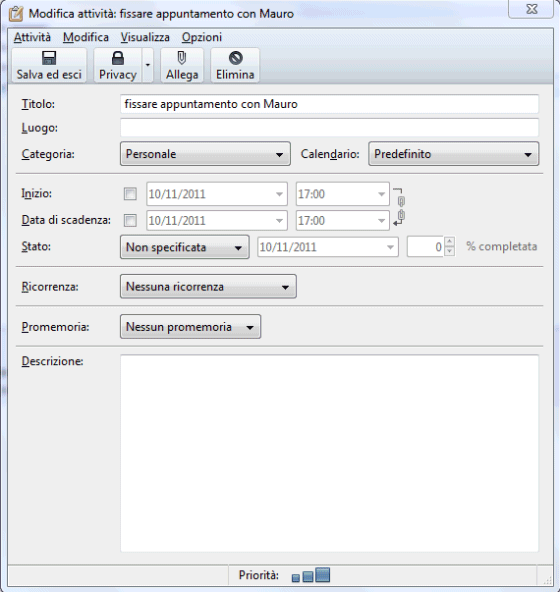Open the Opzioni menu
The height and width of the screenshot is (592, 560).
202,37
